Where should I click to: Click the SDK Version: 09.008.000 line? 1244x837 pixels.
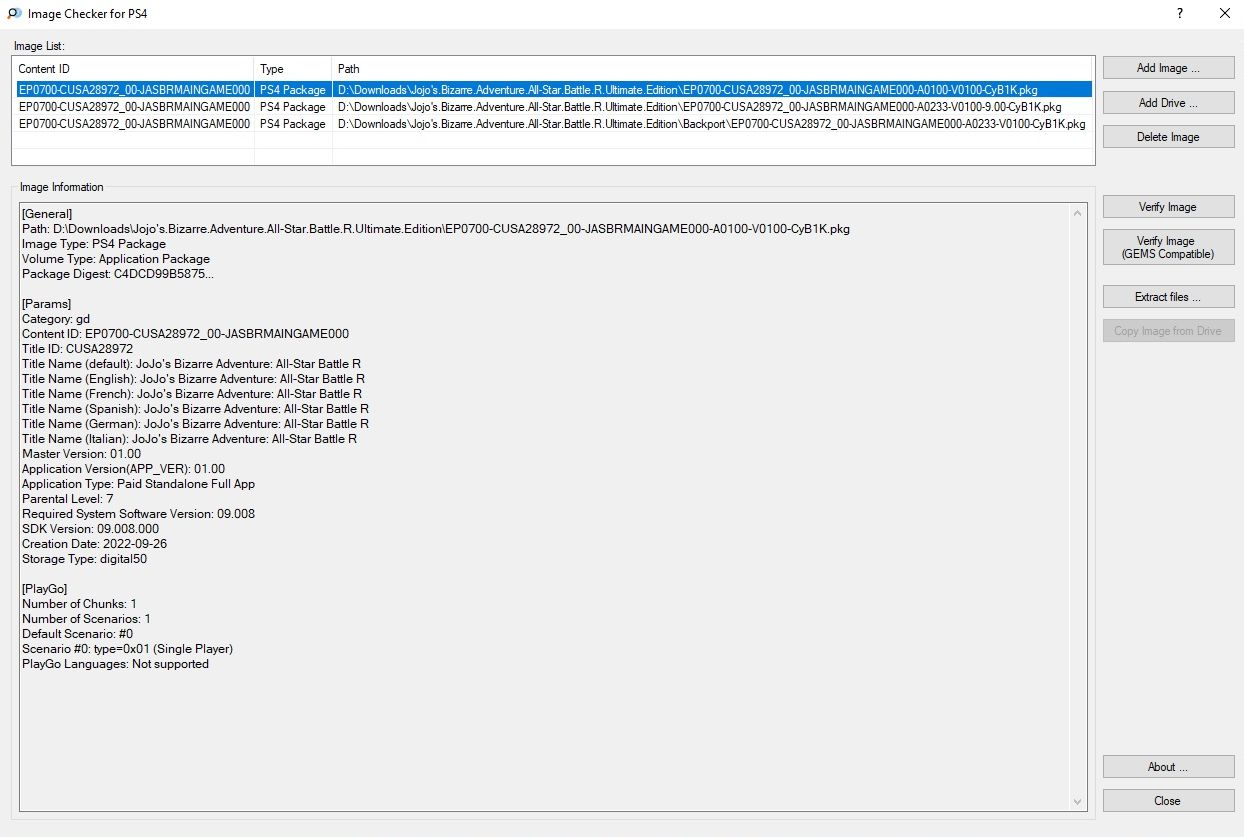point(90,529)
